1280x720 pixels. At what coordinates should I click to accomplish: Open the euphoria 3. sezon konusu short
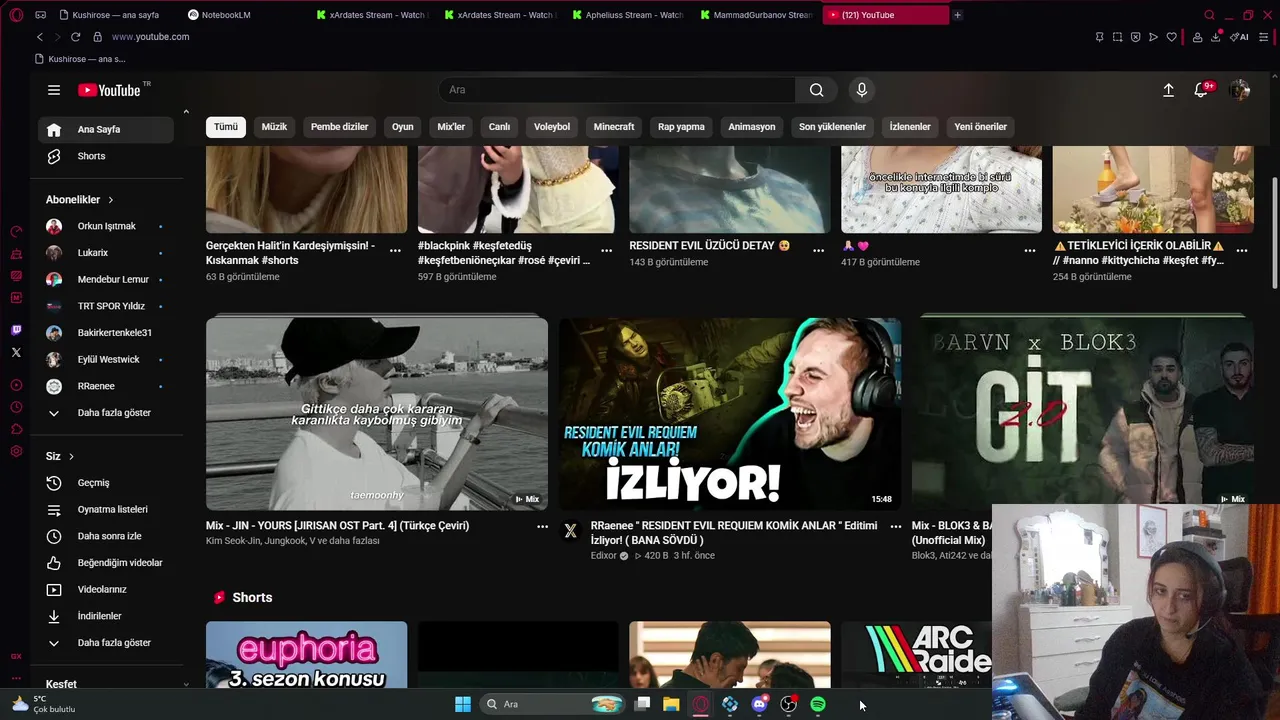pos(306,655)
